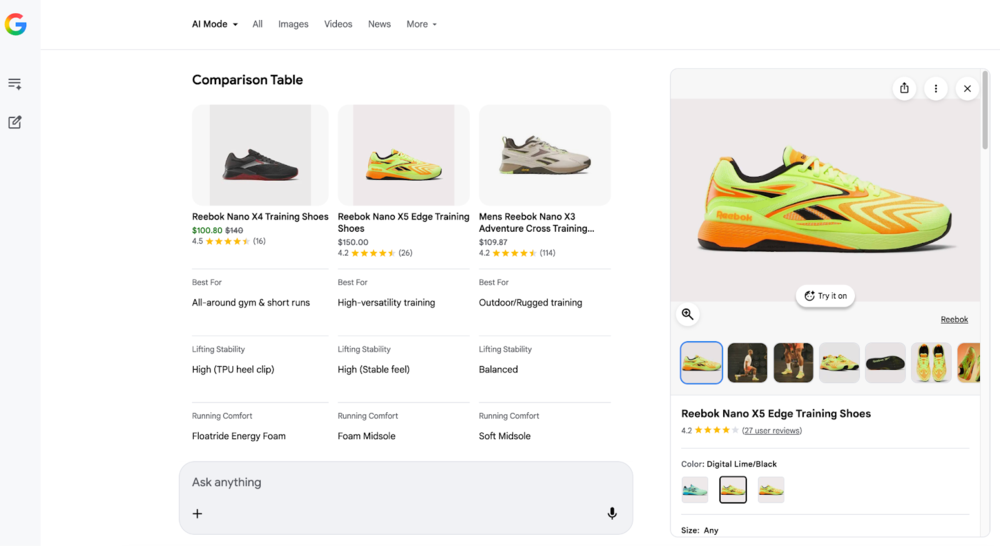Select the top-view pair gallery thumbnail
The image size is (1000, 546).
pos(931,363)
